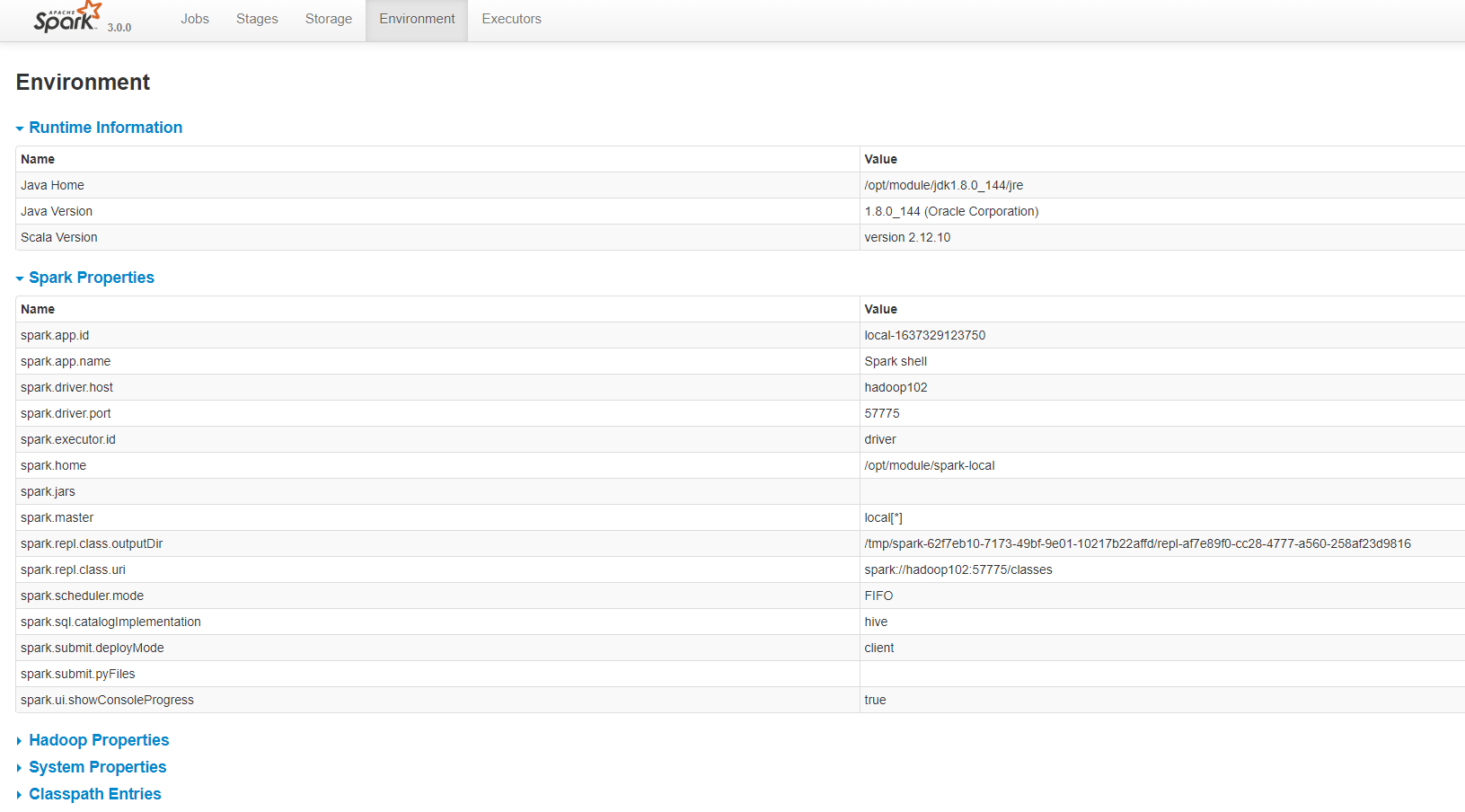Click the spark.driver.port property
This screenshot has width=1465, height=812.
coord(66,413)
